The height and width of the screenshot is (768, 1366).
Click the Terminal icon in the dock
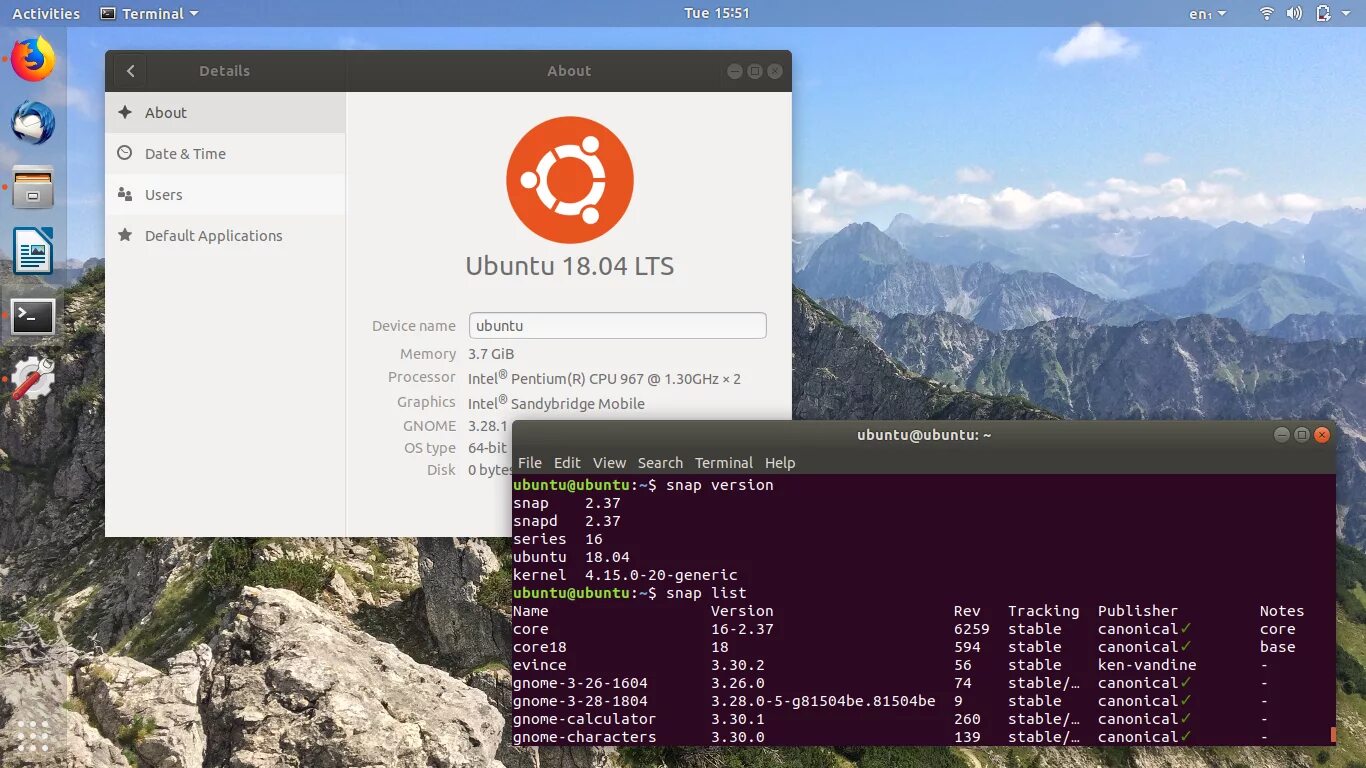click(x=33, y=317)
